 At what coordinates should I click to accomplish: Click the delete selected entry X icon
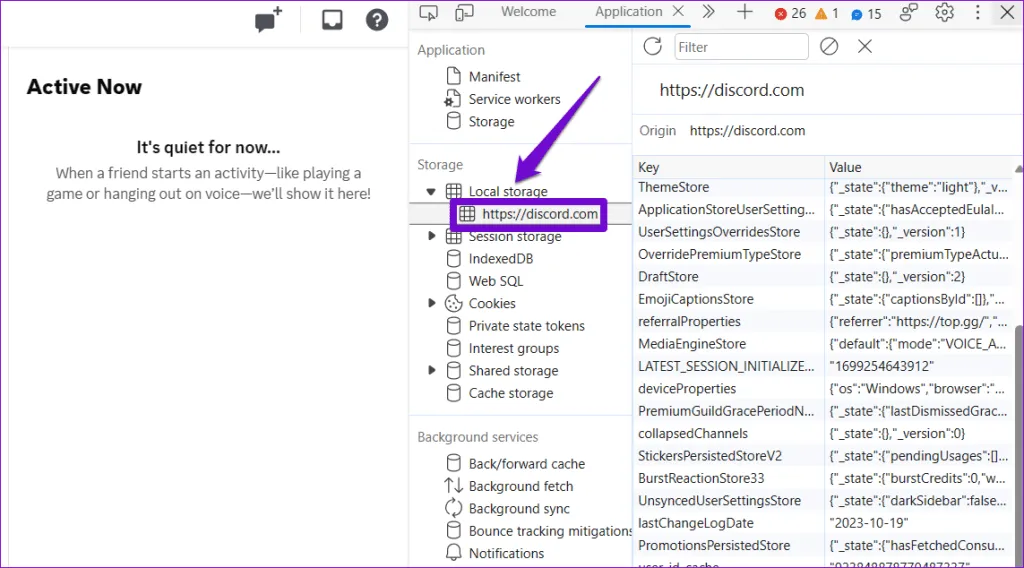[865, 46]
